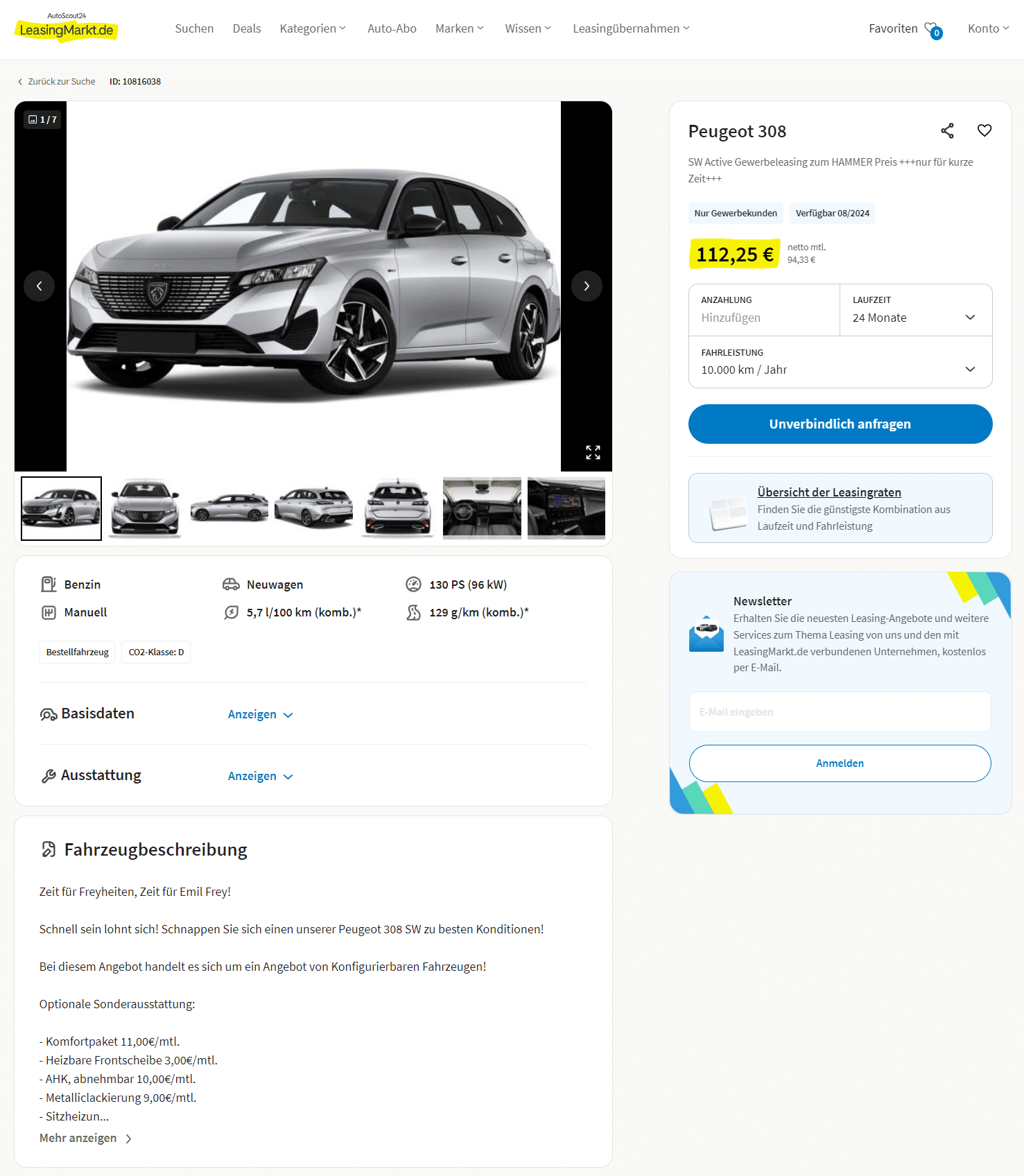The width and height of the screenshot is (1024, 1176).
Task: Expand Ausstattung with Anzeigen
Action: tap(261, 777)
